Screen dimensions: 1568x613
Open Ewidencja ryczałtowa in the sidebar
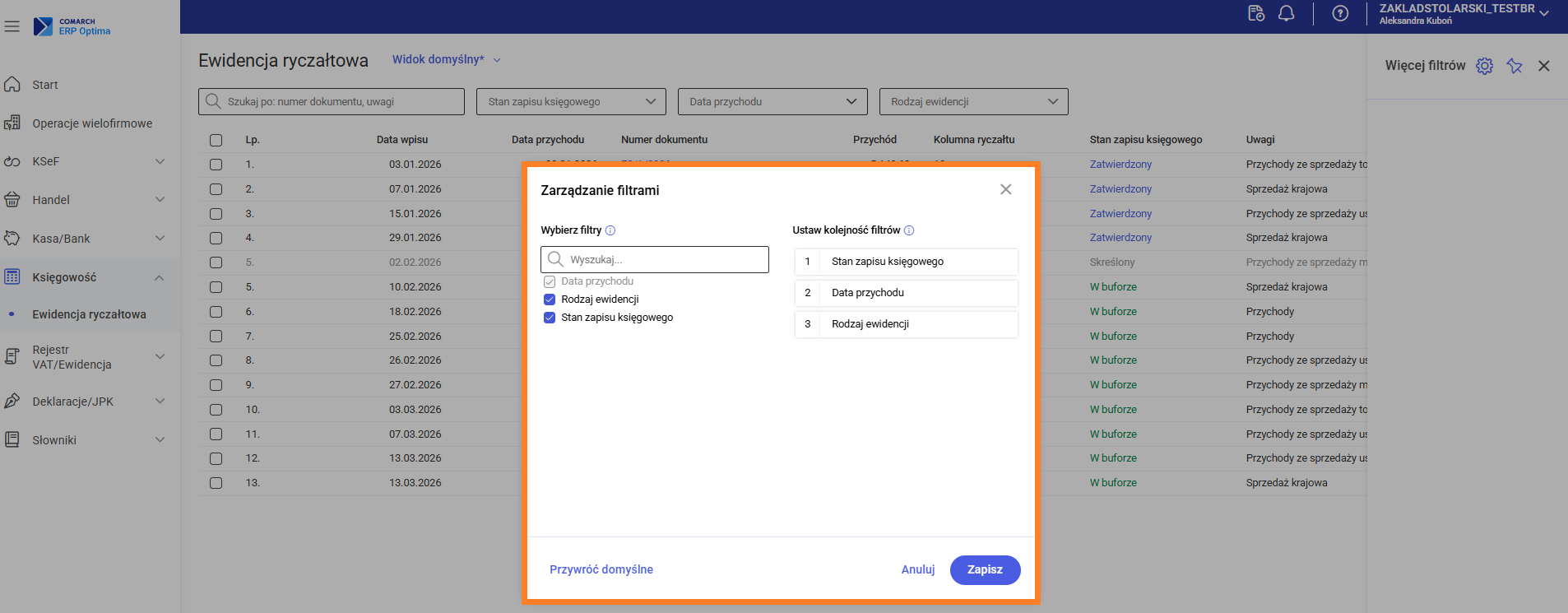tap(89, 314)
